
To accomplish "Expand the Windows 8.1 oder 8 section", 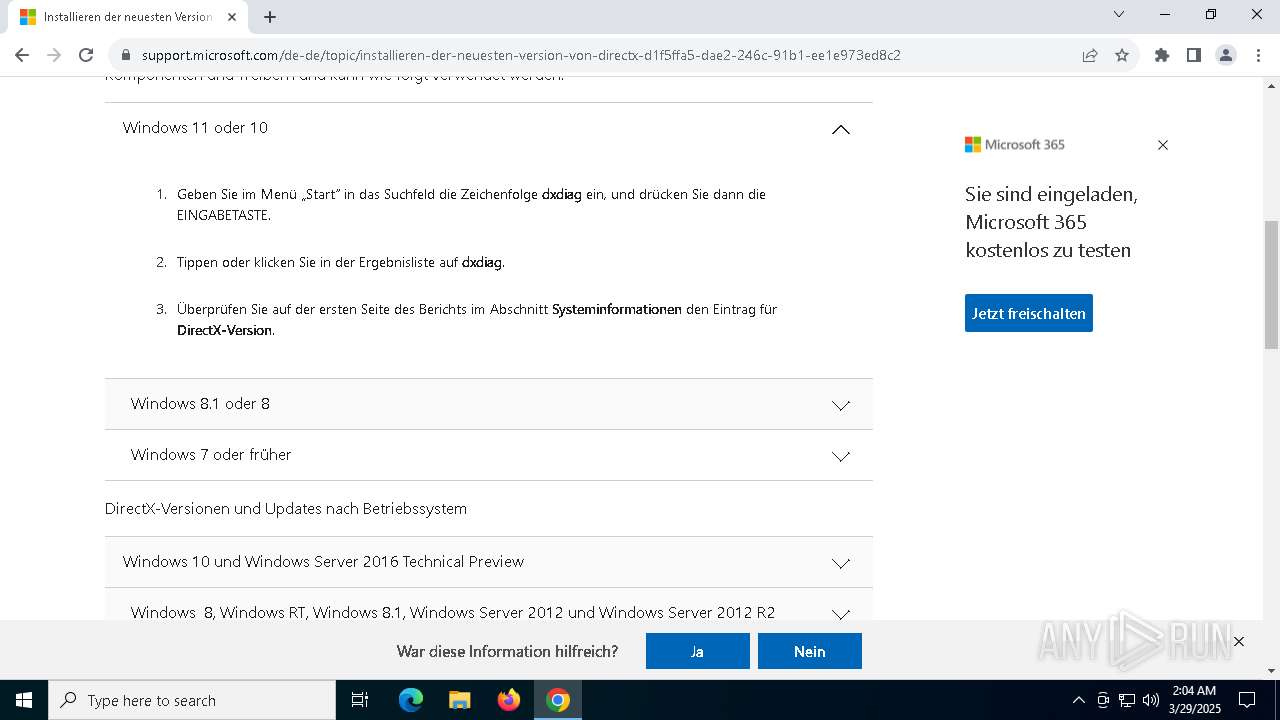I will [488, 404].
